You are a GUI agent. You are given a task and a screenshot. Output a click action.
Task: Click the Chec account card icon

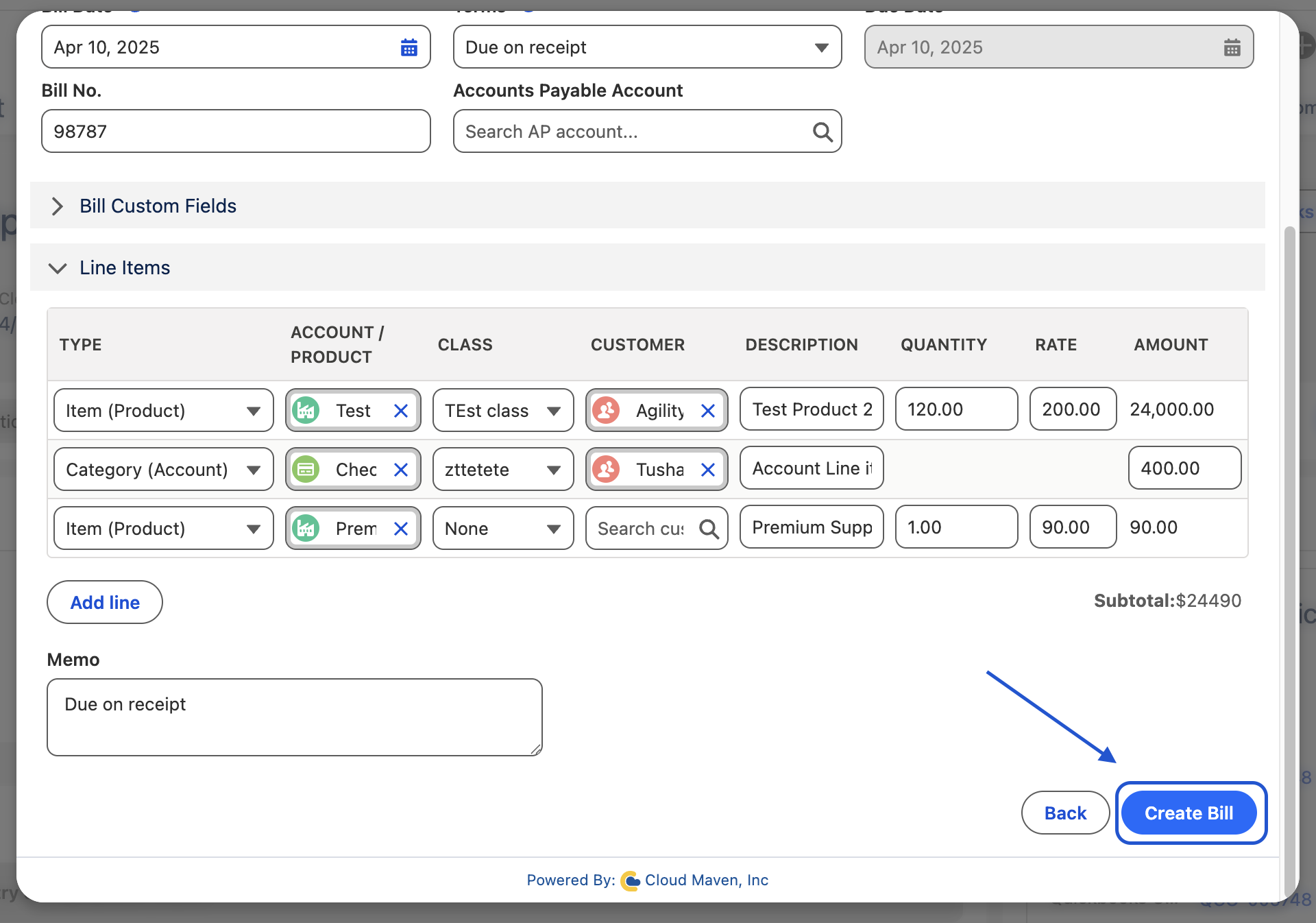[x=306, y=470]
